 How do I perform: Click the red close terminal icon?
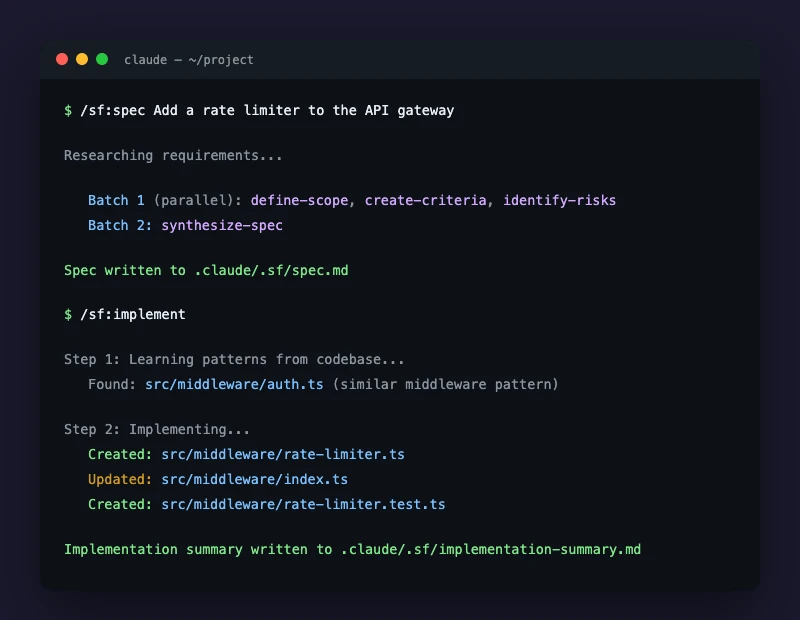coord(61,59)
